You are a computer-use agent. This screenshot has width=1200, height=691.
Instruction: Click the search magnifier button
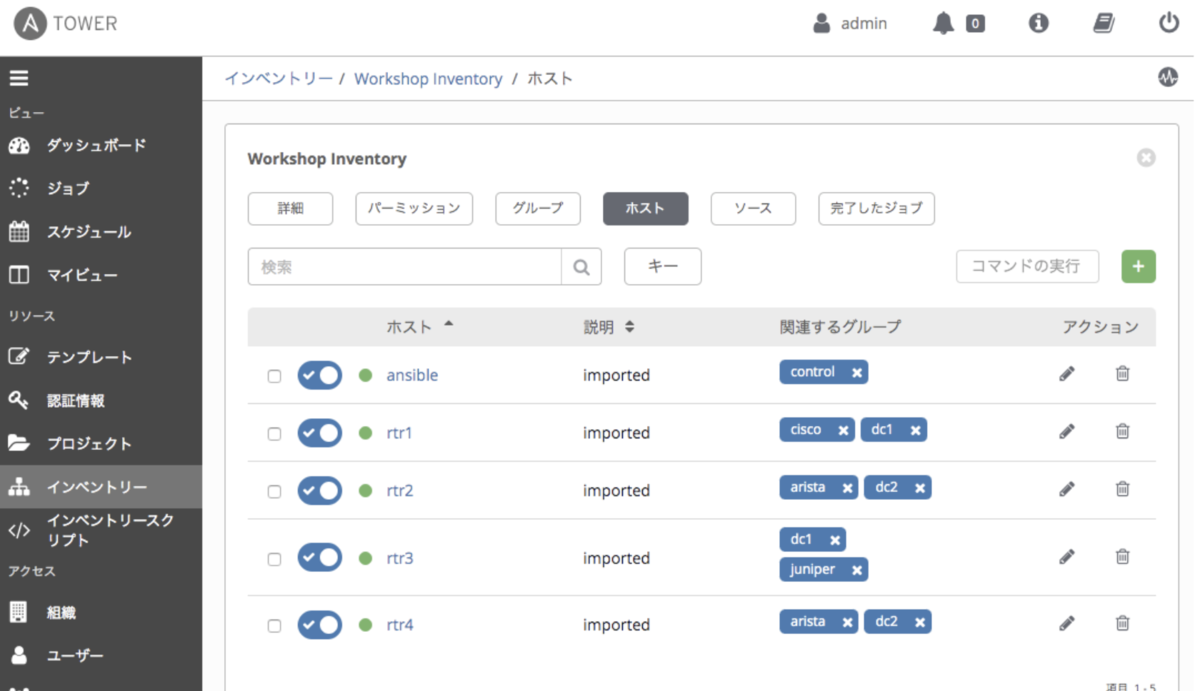point(581,267)
